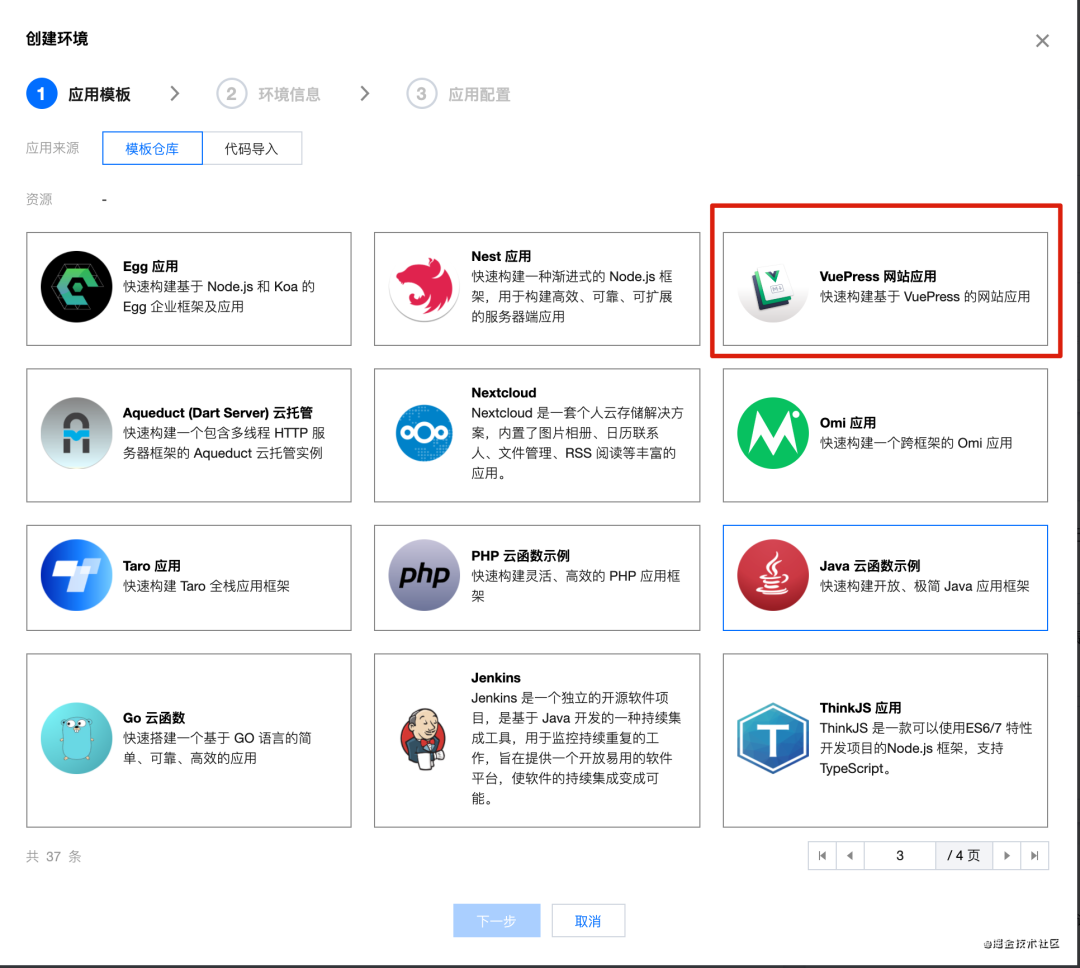Viewport: 1080px width, 968px height.
Task: Click the Jenkins butler logo
Action: pyautogui.click(x=424, y=740)
